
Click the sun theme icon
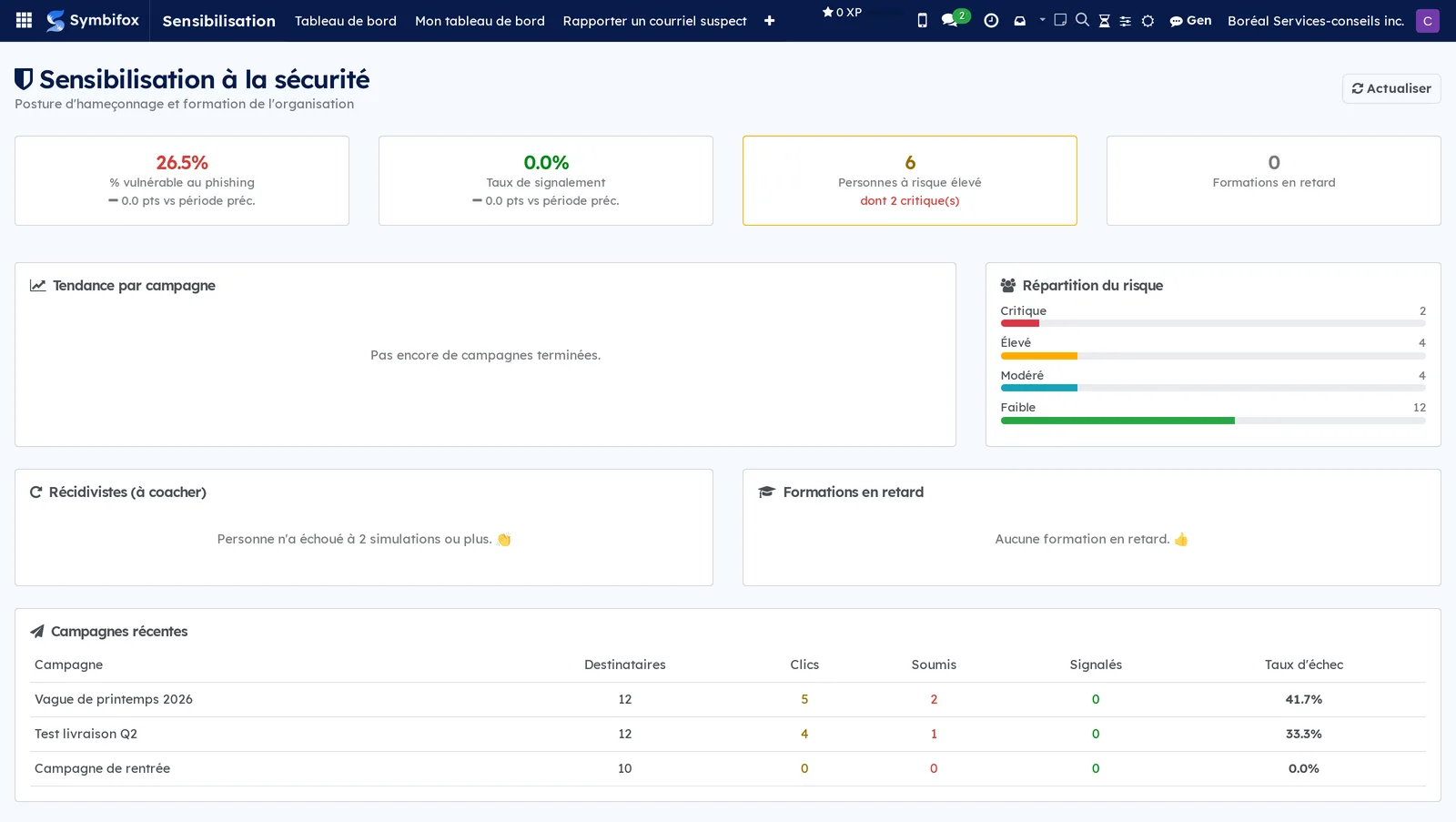pos(1148,21)
